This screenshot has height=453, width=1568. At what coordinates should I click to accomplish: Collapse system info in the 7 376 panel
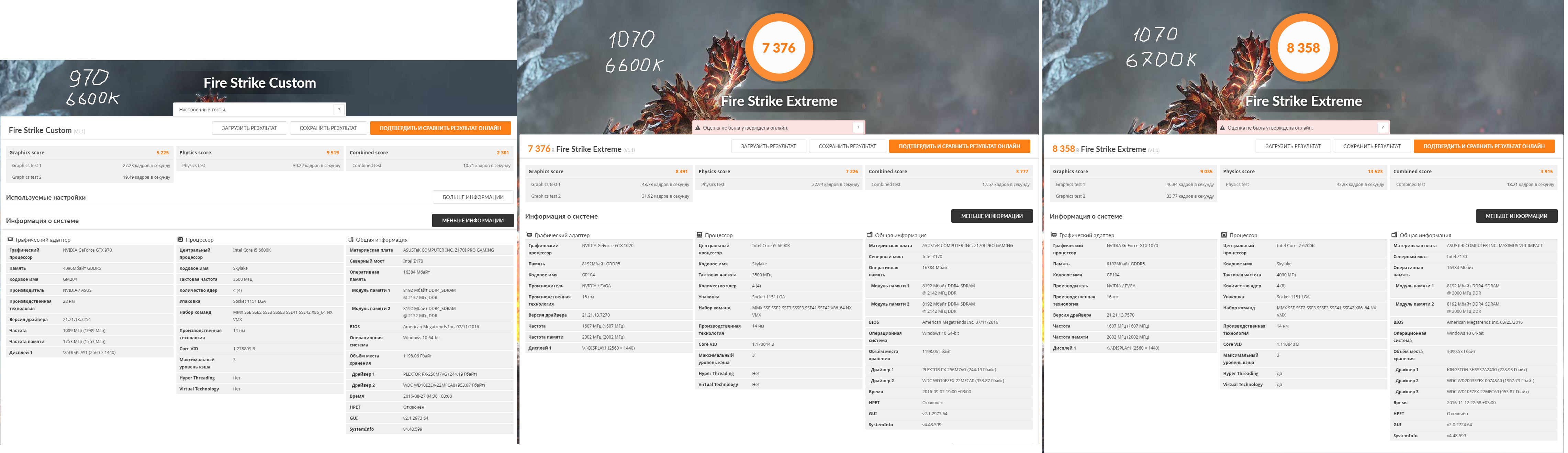click(992, 216)
